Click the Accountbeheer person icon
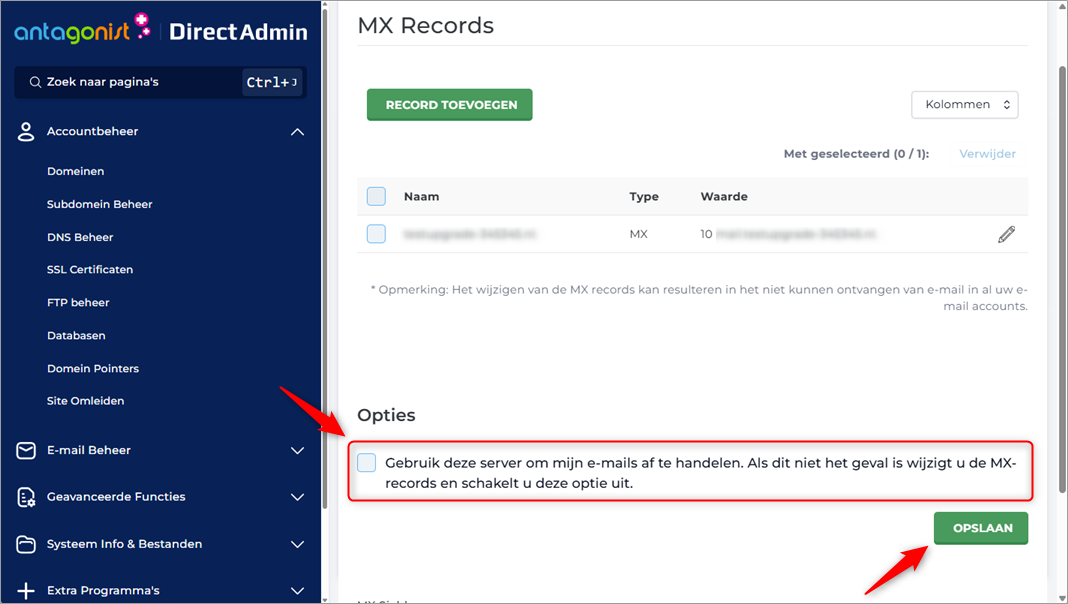Screen dimensions: 1068x604 pos(26,131)
